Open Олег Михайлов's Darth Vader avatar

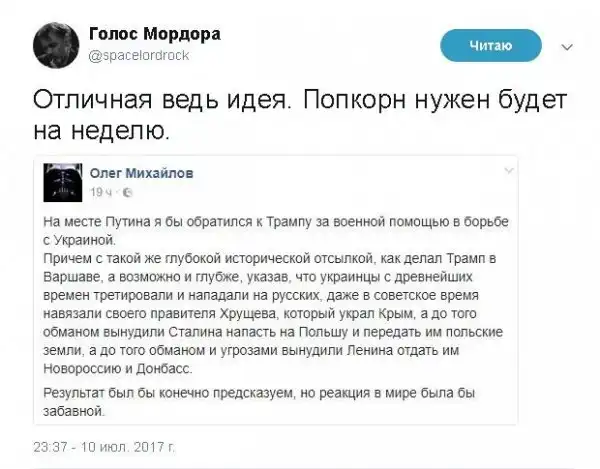(65, 181)
